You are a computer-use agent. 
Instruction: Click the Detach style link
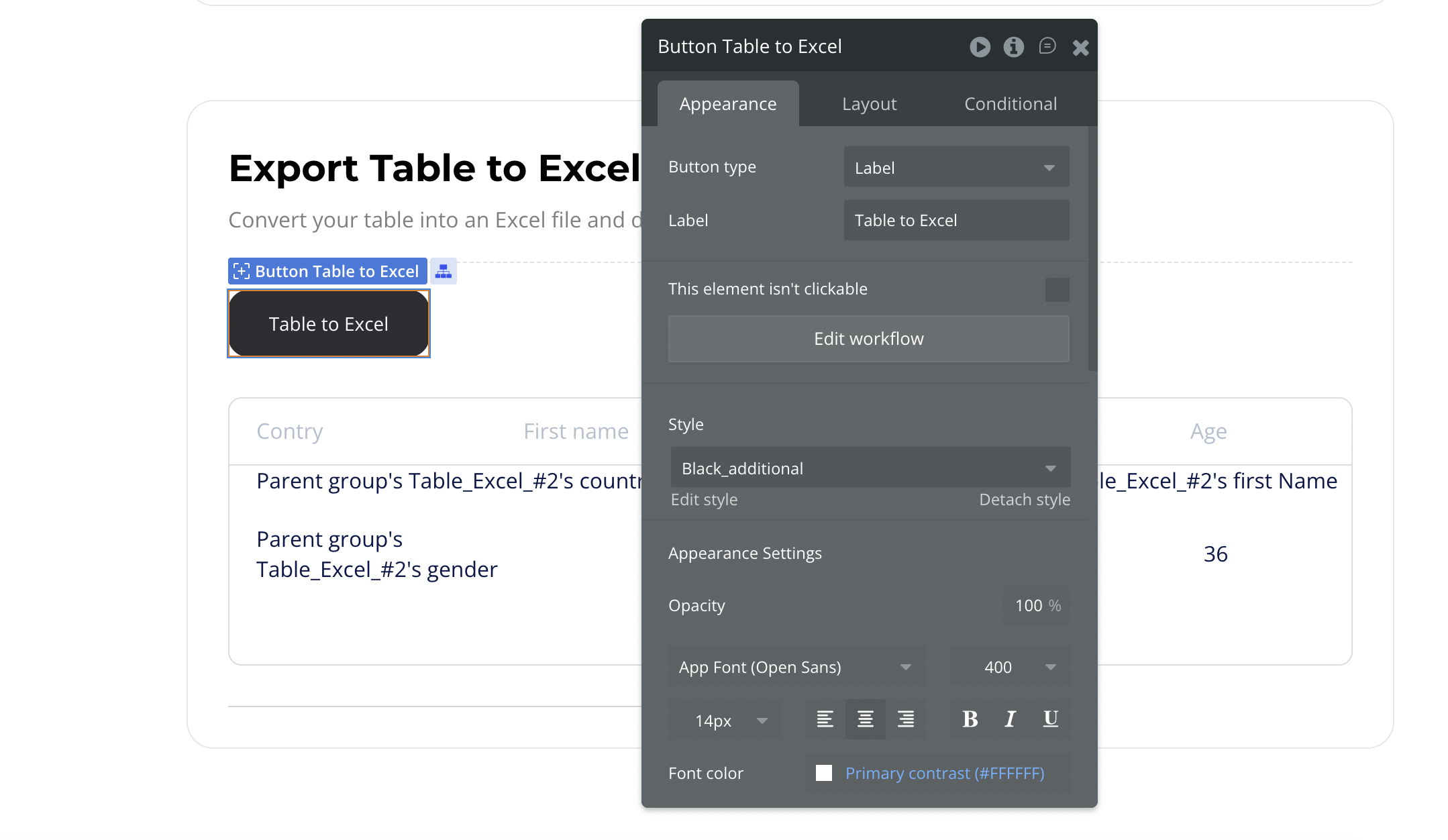pos(1024,500)
